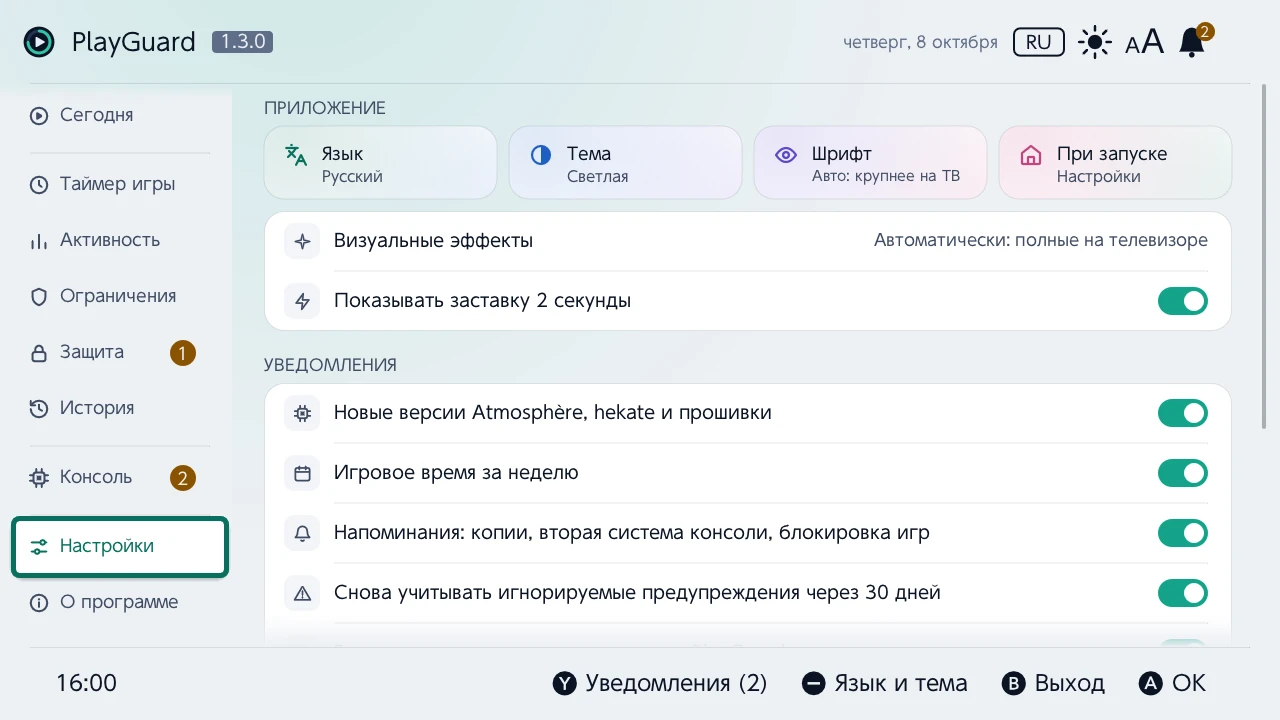1280x720 pixels.
Task: Open Таймер игры section
Action: click(120, 184)
